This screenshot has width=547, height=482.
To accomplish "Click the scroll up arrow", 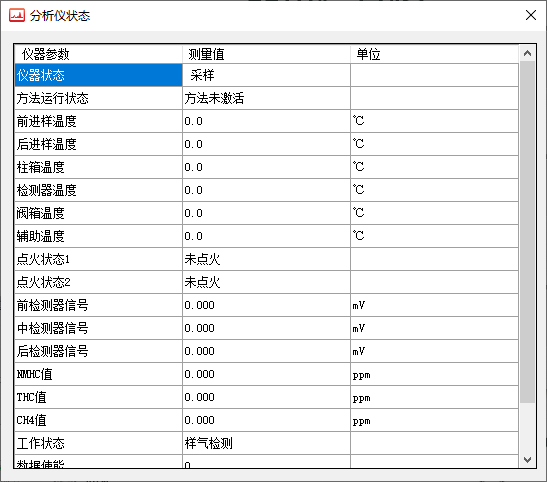I will [527, 53].
